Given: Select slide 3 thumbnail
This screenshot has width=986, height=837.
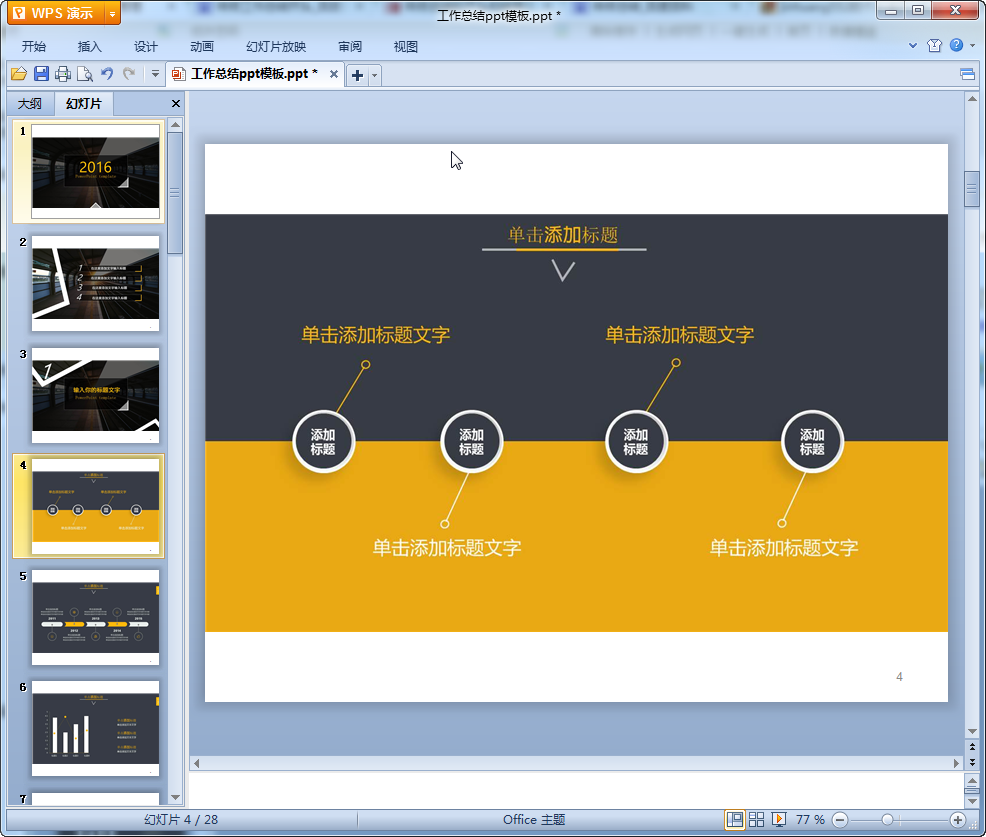Looking at the screenshot, I should [x=96, y=395].
